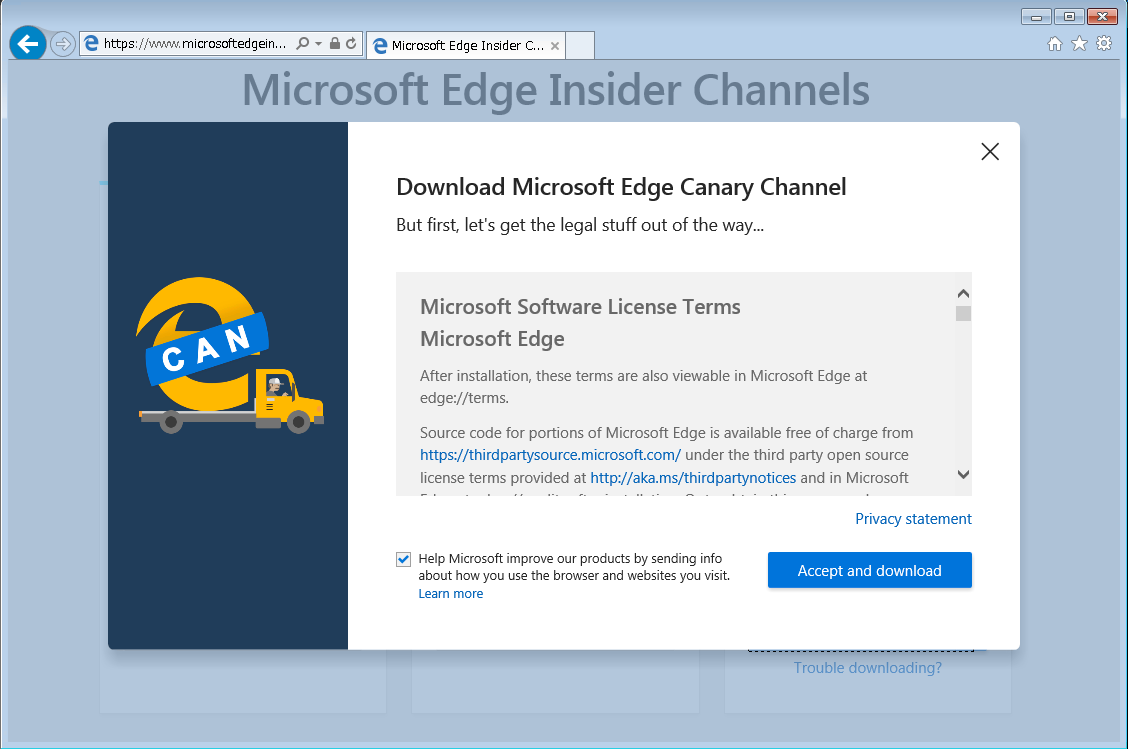Go back with the browser back arrow
Image resolution: width=1128 pixels, height=749 pixels.
27,44
